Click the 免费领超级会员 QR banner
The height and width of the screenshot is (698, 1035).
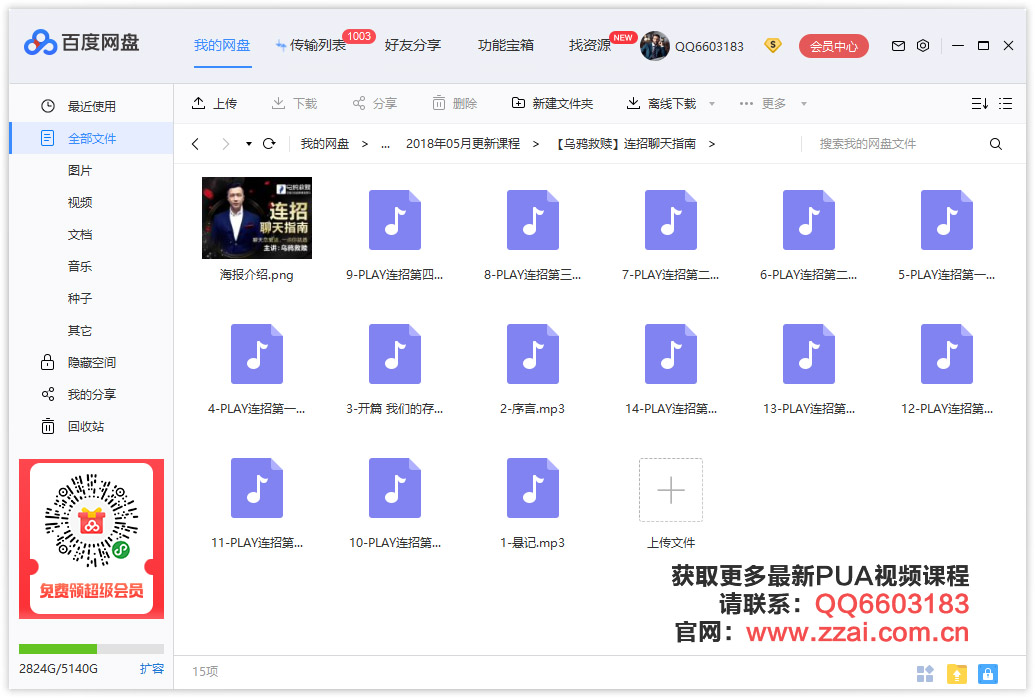(91, 539)
